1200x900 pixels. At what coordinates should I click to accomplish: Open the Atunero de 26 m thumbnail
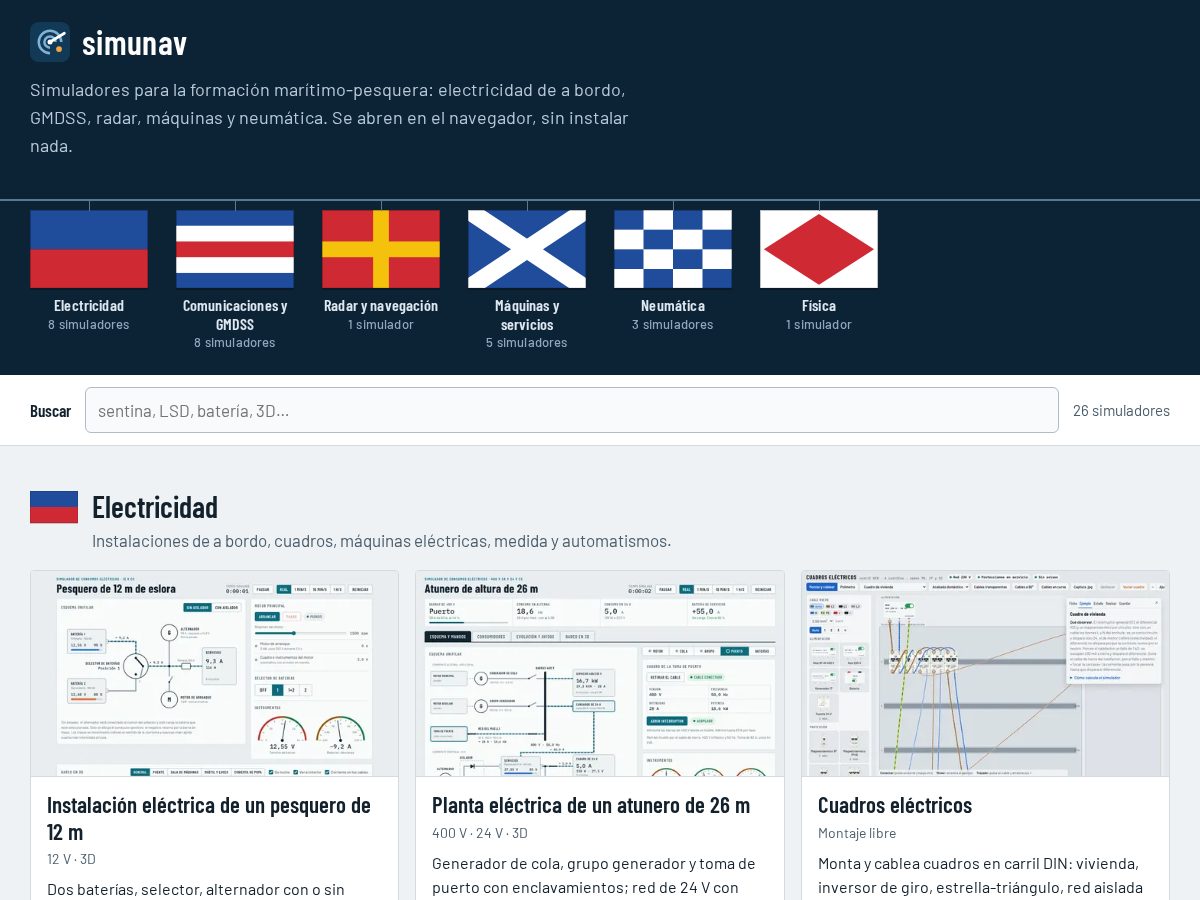(600, 674)
